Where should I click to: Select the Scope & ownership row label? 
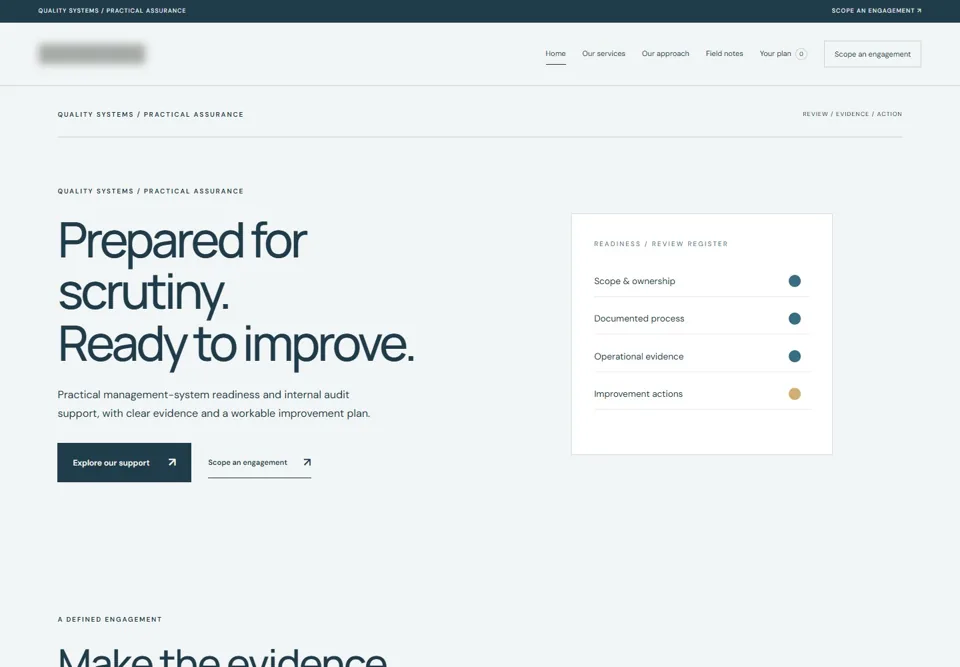(634, 281)
